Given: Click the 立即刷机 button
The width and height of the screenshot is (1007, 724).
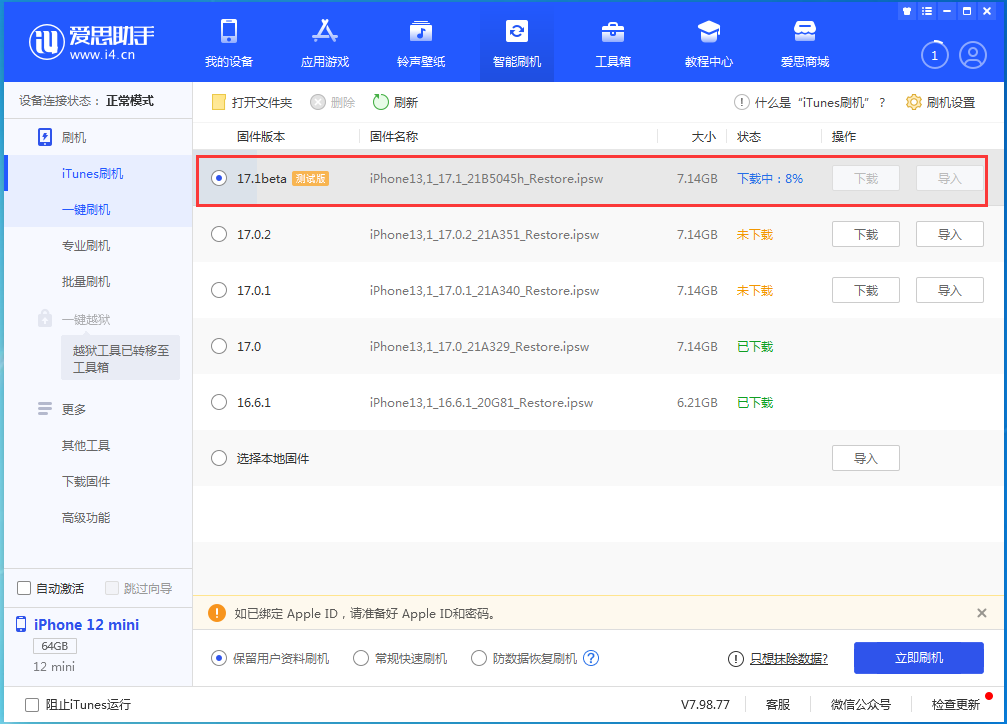Looking at the screenshot, I should (x=918, y=658).
